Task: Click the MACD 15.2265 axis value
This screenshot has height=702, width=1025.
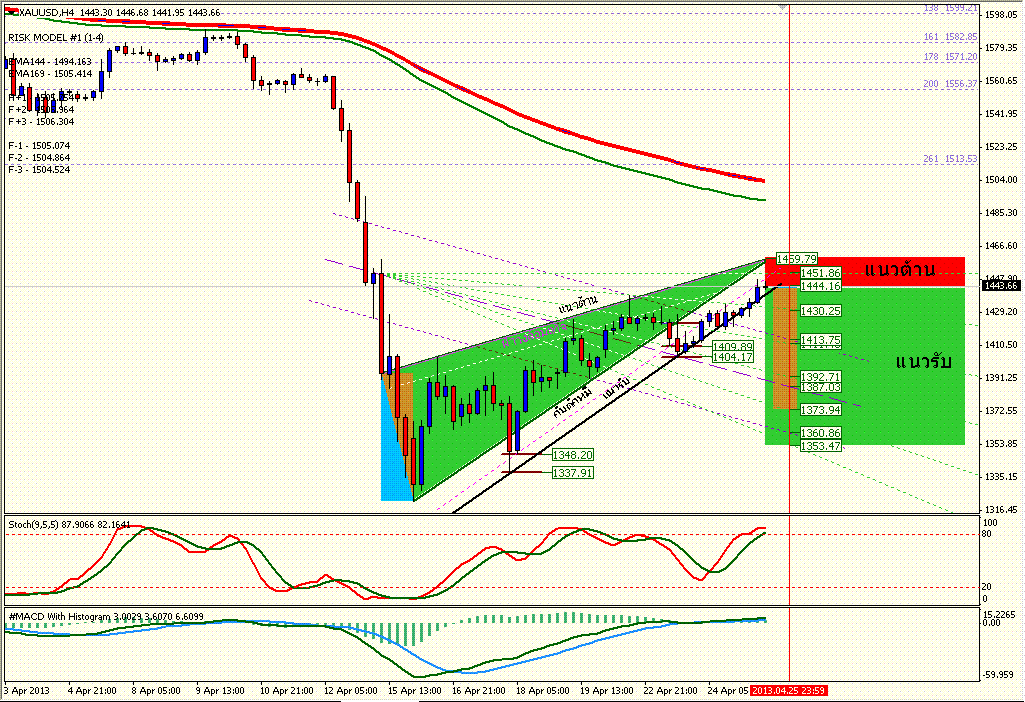Action: [1000, 614]
